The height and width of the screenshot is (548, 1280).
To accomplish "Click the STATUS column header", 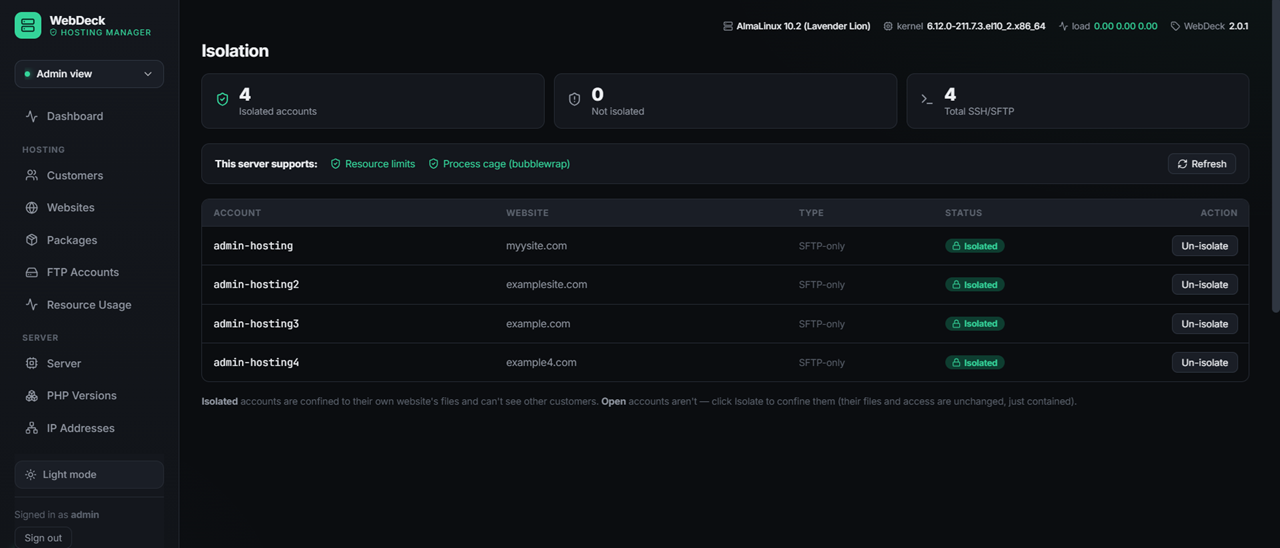I will click(964, 213).
